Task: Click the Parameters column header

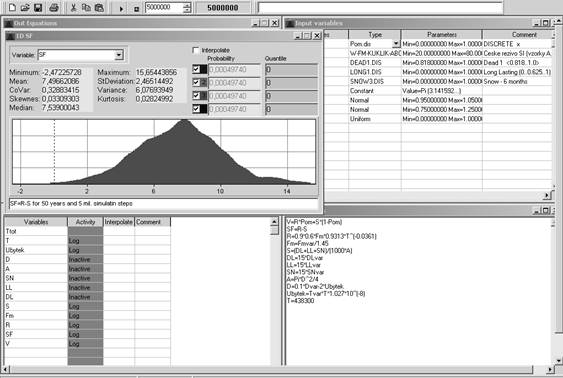Action: 442,34
